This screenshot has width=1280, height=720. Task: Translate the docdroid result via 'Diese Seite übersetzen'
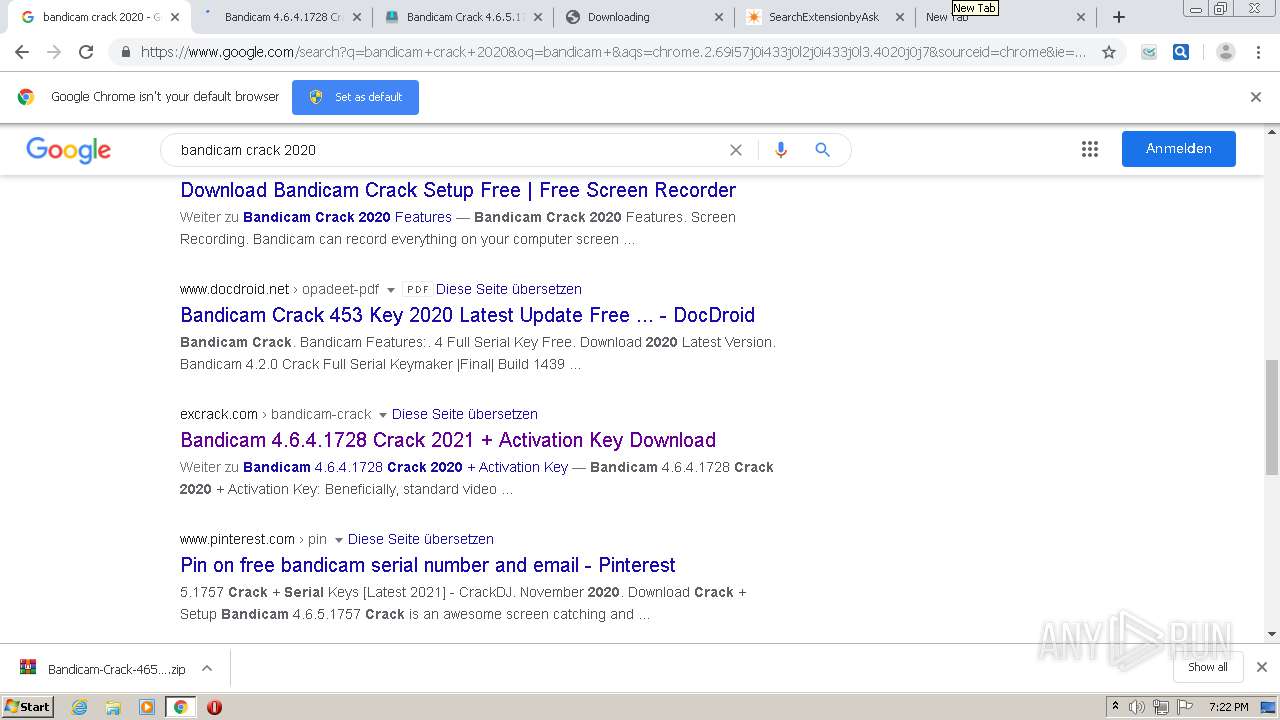508,289
